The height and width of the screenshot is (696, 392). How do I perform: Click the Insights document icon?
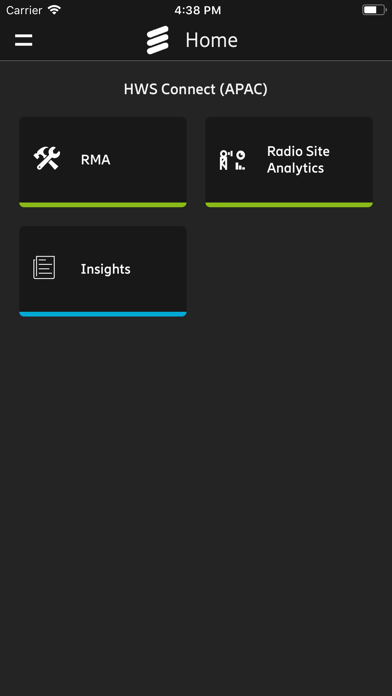44,268
